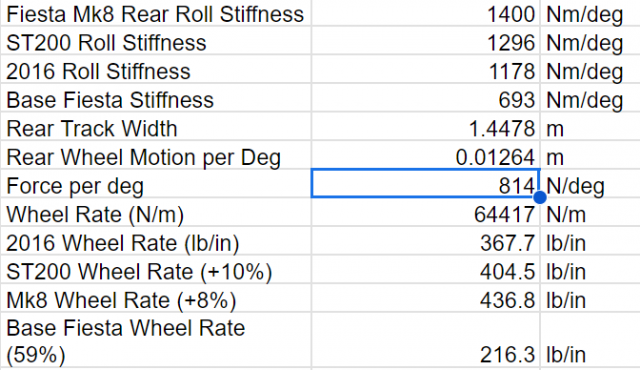Viewport: 640px width, 370px height.
Task: Click the 1296 value cell
Action: [426, 42]
